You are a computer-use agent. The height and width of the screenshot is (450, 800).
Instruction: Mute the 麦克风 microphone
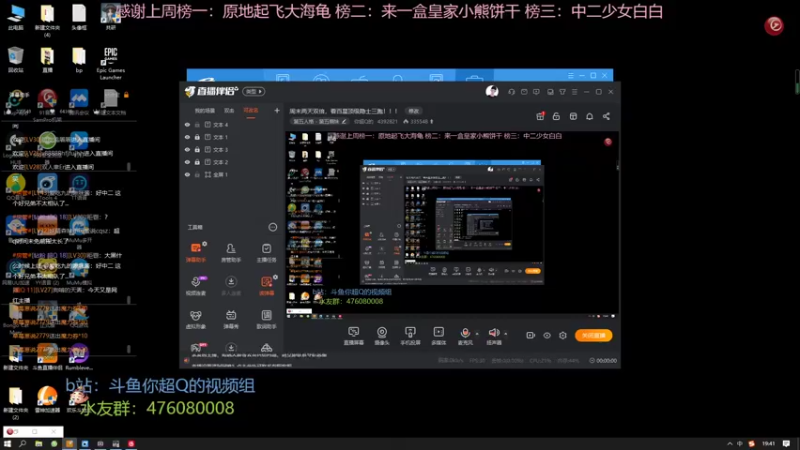[465, 335]
